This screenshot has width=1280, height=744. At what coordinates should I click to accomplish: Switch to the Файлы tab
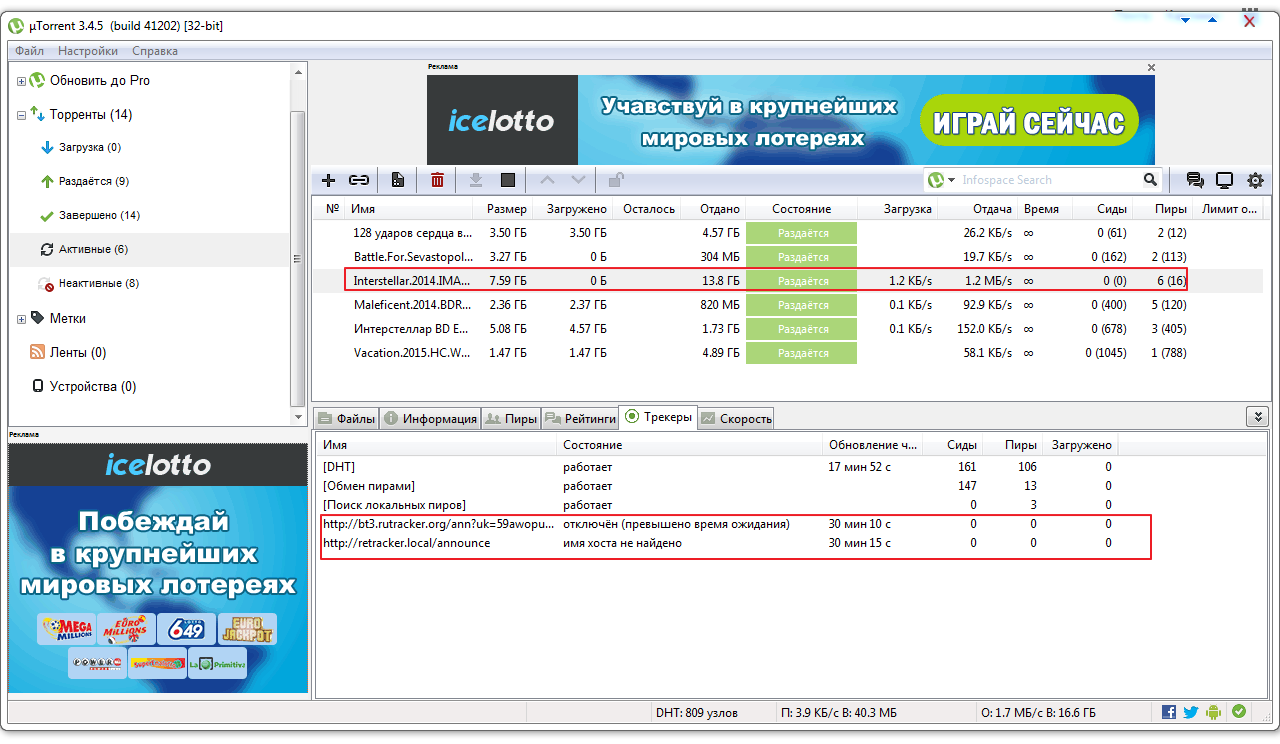346,419
